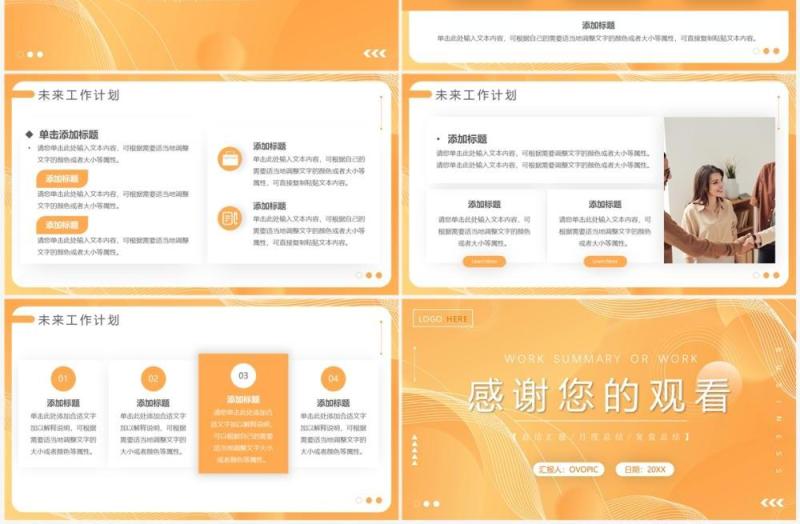Select the 01 circle on the four-step slide
Screen dimensions: 800x524
tap(63, 379)
